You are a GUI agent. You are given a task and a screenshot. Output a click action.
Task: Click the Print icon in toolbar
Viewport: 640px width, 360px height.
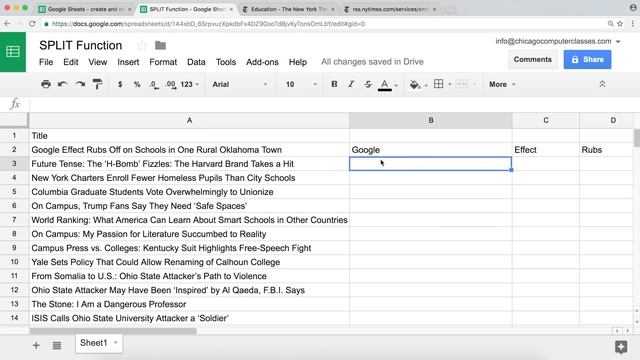[46, 84]
